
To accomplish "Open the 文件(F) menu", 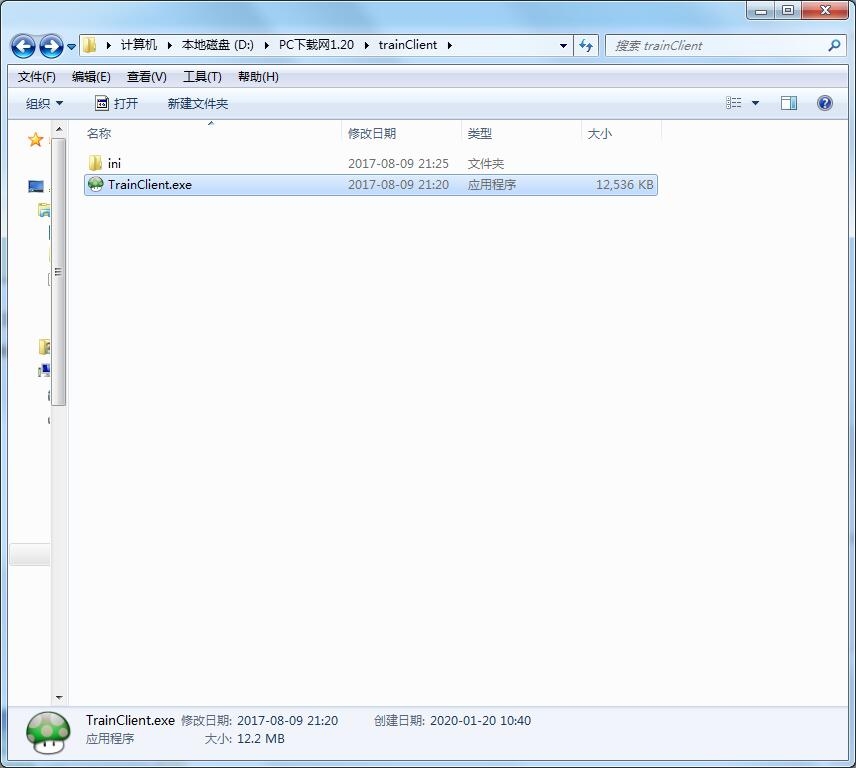I will 37,77.
